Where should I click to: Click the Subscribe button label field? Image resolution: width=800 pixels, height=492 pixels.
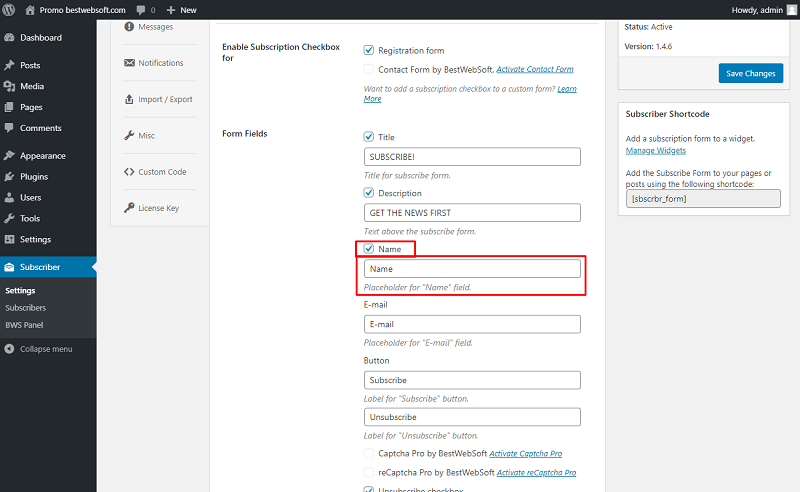click(x=472, y=380)
